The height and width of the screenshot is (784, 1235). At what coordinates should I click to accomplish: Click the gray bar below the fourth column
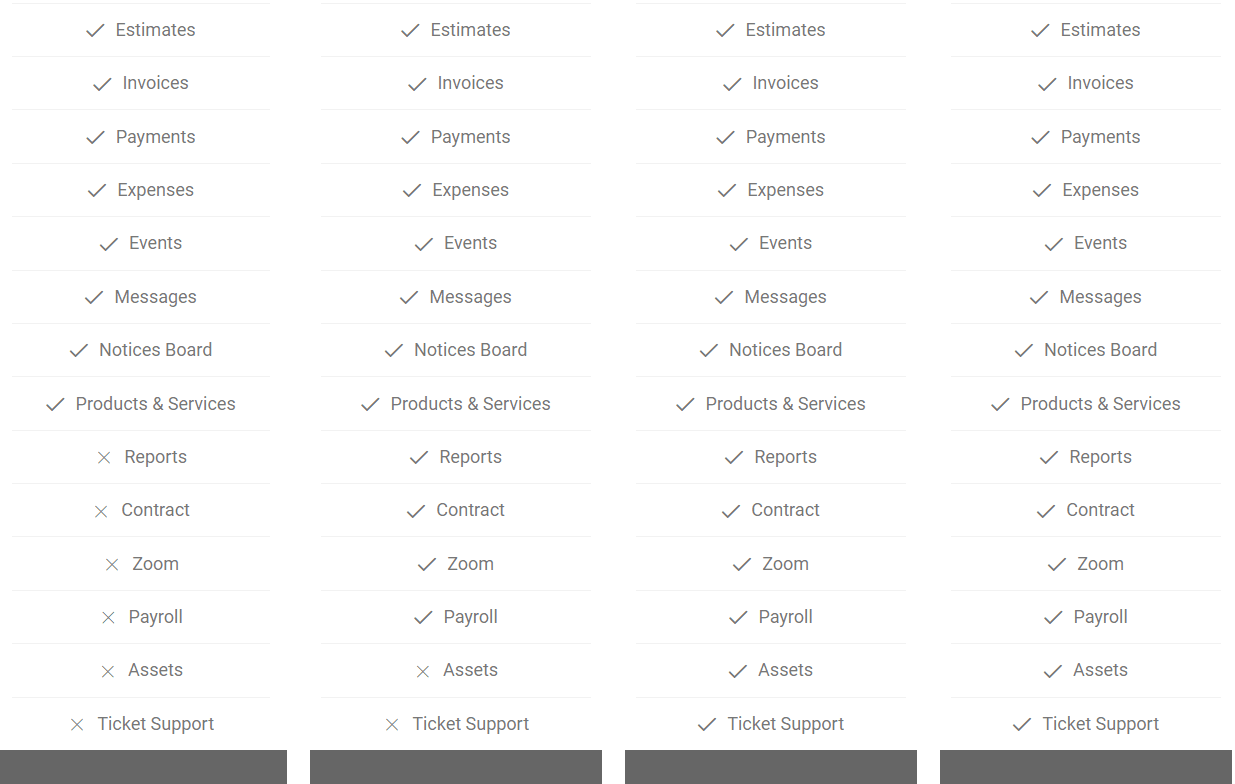(x=1085, y=767)
